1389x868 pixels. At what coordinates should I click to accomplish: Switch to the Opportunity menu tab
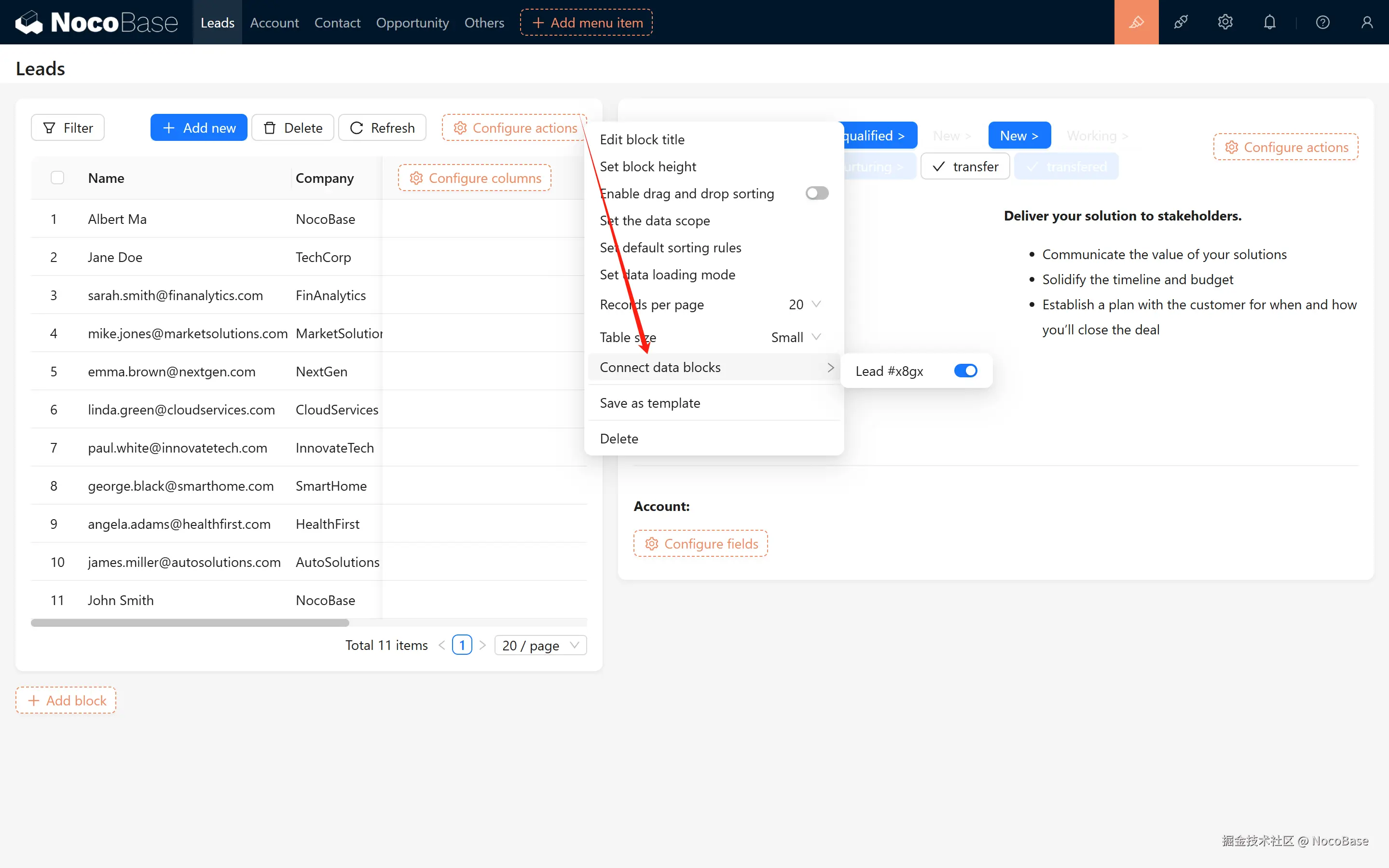point(412,22)
